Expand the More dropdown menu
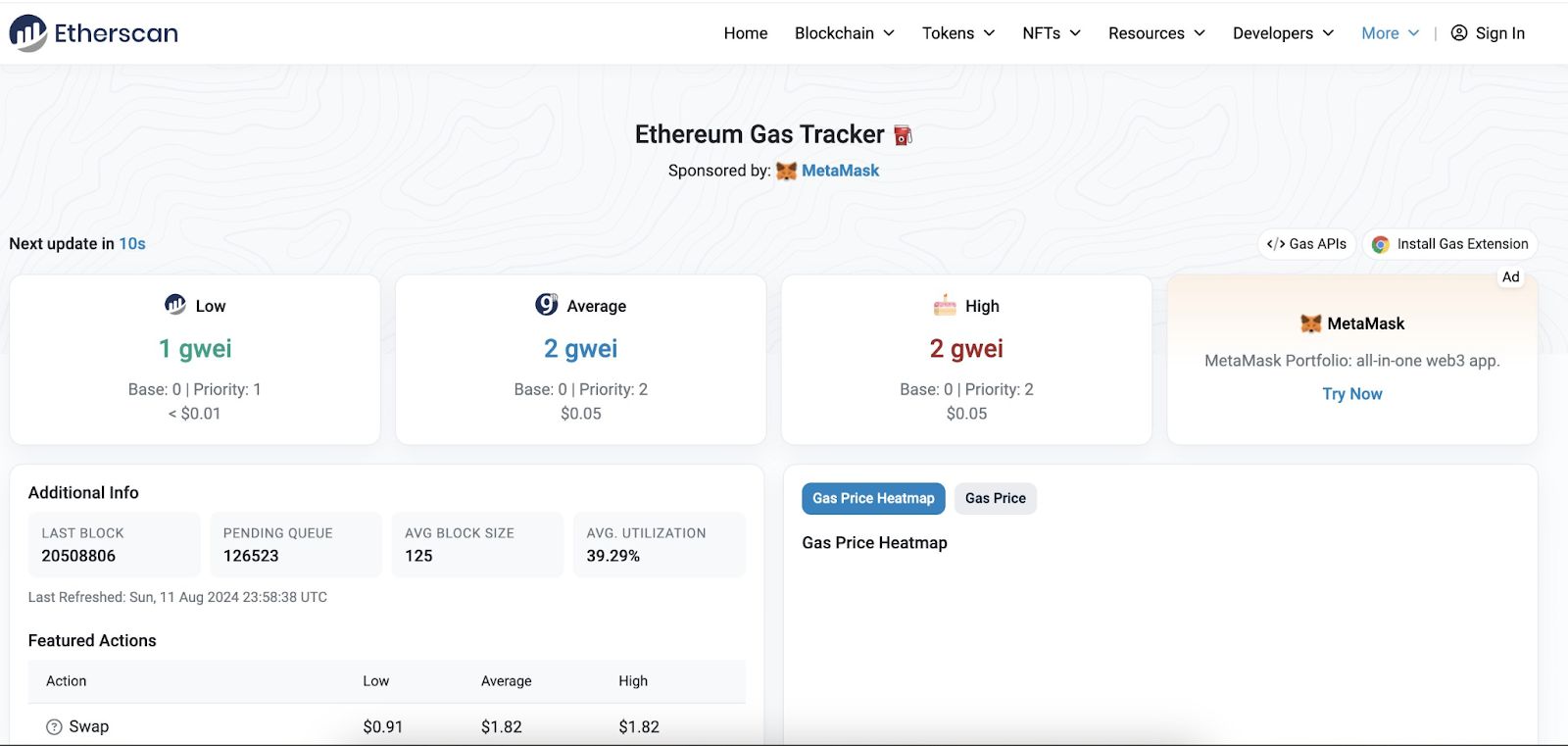Image resolution: width=1568 pixels, height=746 pixels. [x=1390, y=33]
